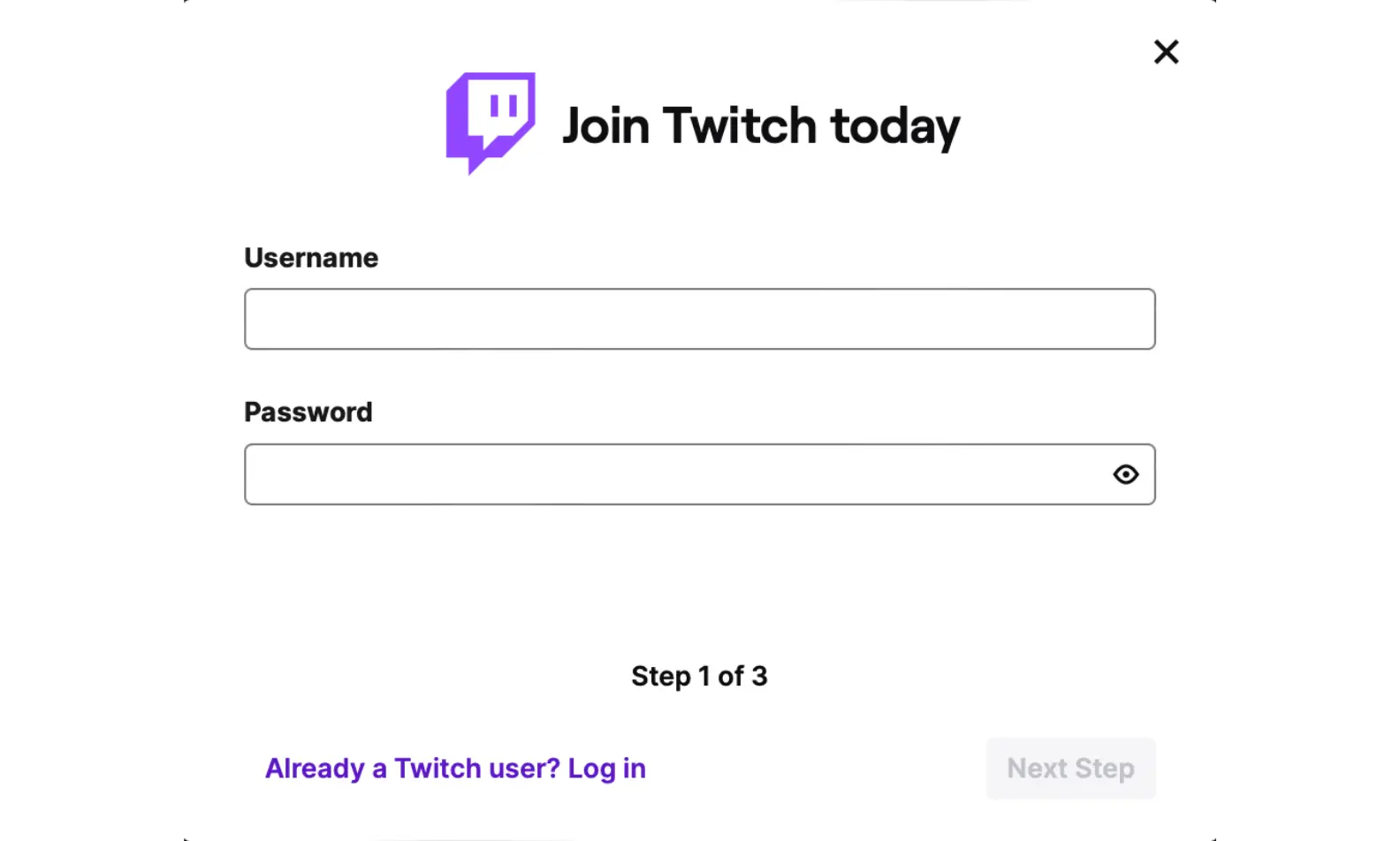Click inside the empty Password box
The width and height of the screenshot is (1400, 841).
(x=619, y=474)
